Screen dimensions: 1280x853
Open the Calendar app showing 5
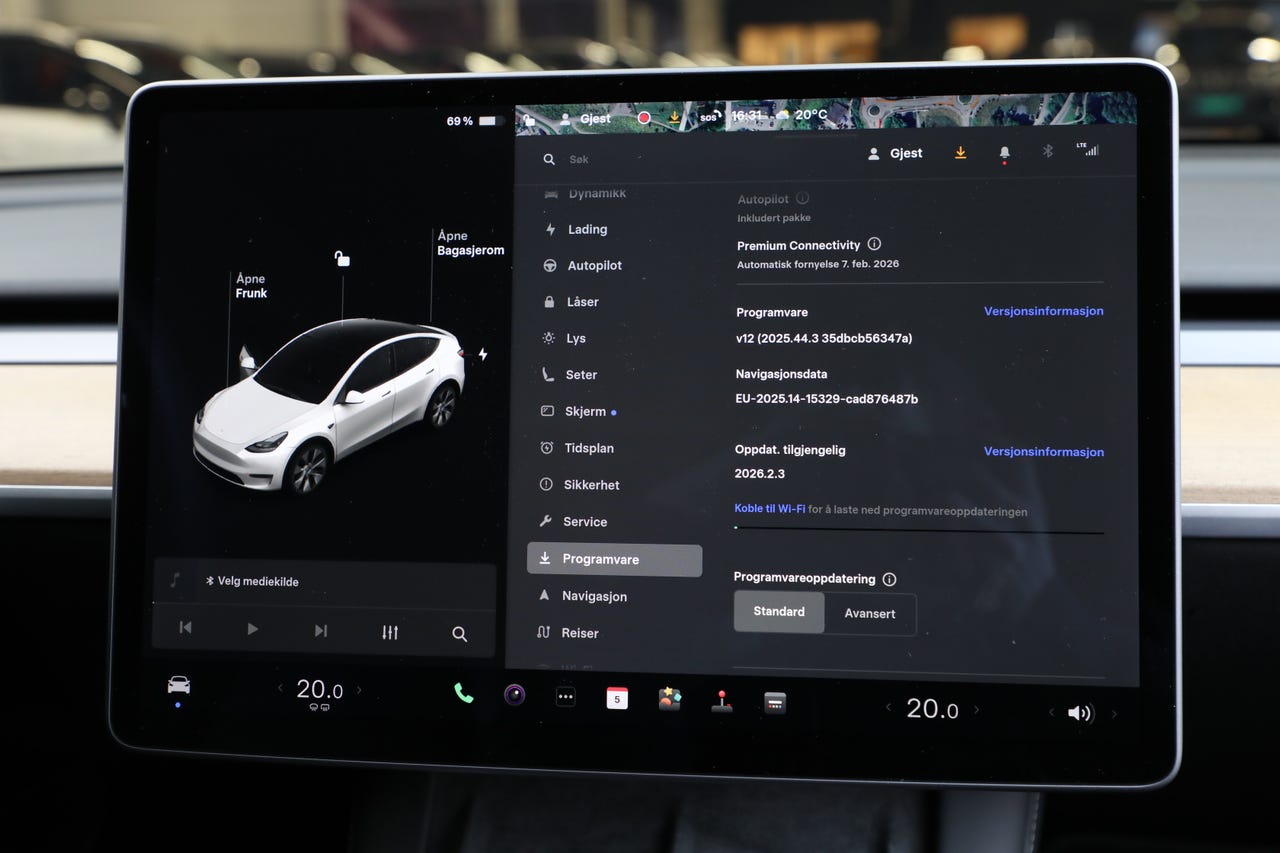click(x=617, y=698)
